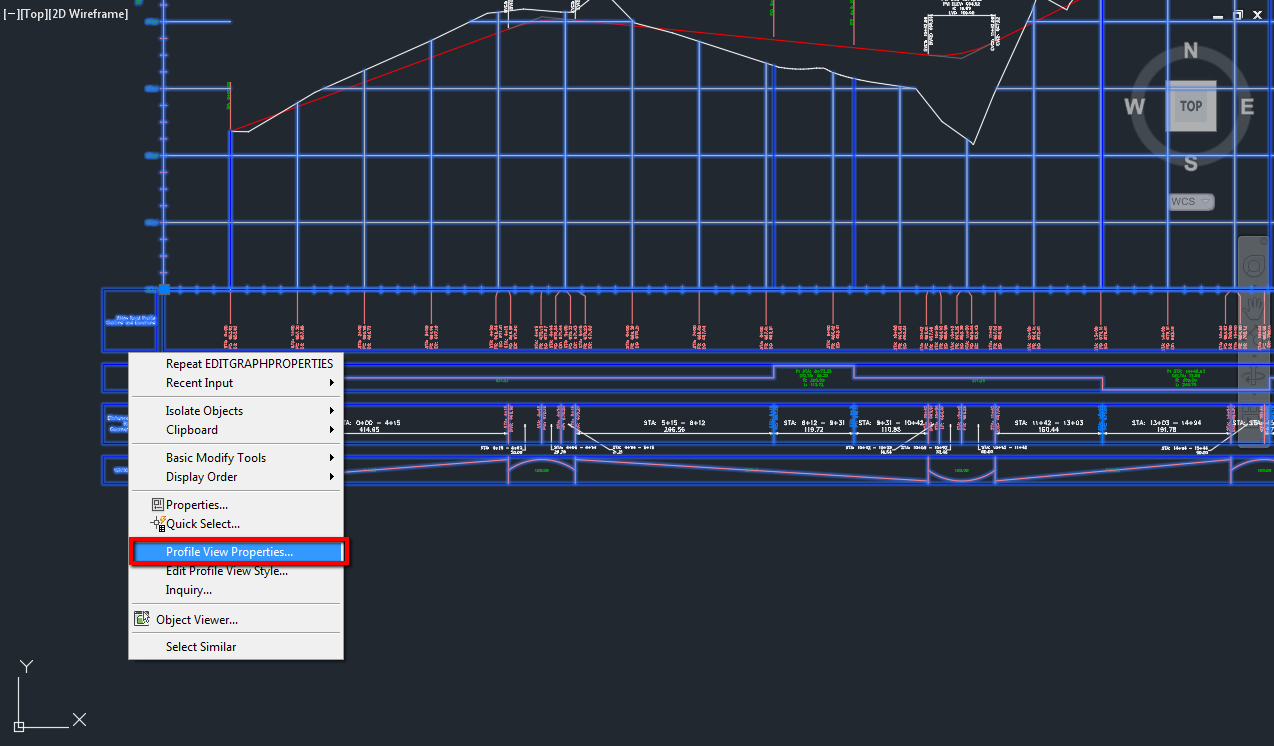The image size is (1274, 746).
Task: Click N on the ViewCube compass
Action: (x=1189, y=50)
